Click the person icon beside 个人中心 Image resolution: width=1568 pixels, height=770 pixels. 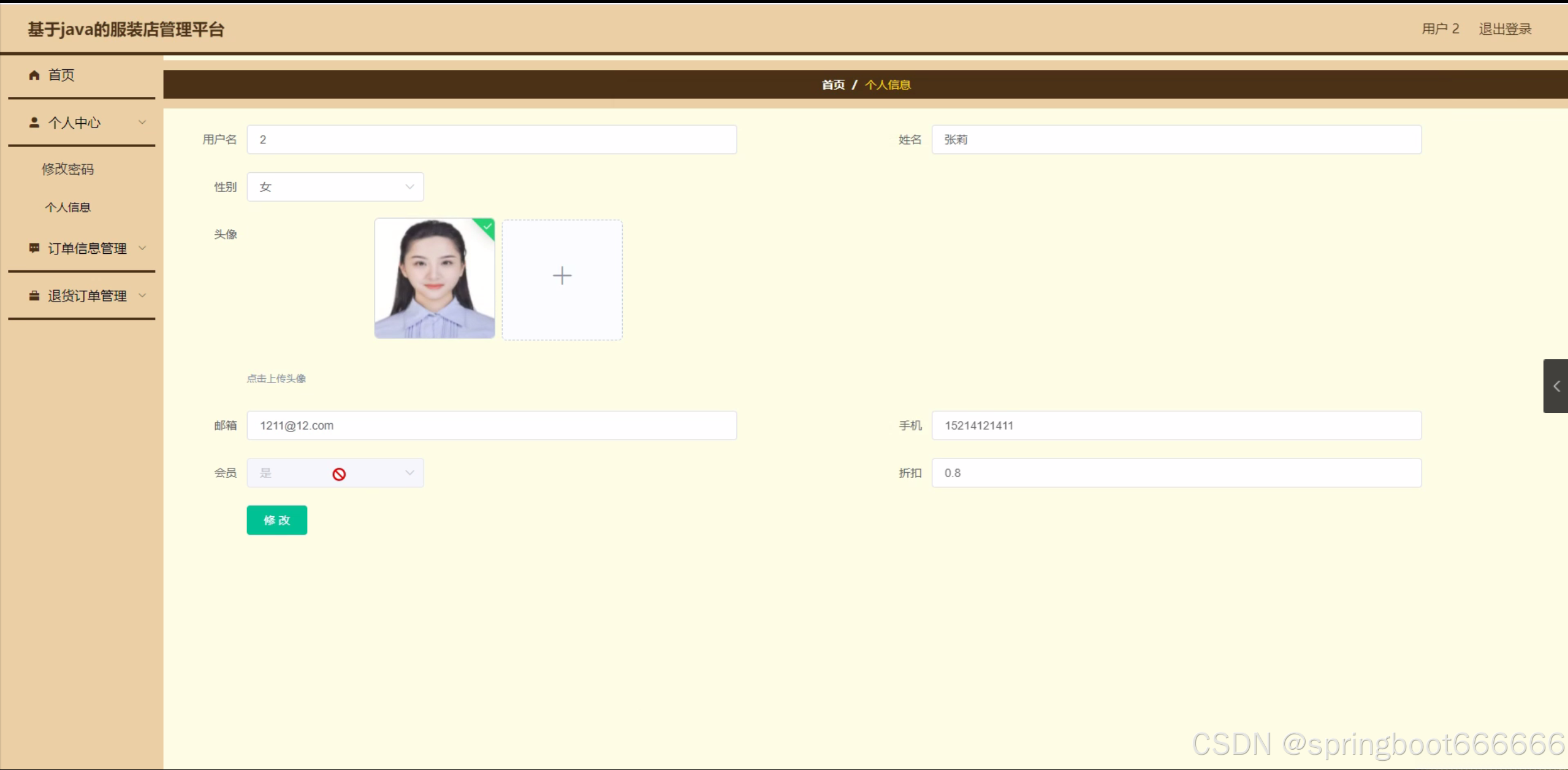tap(34, 123)
